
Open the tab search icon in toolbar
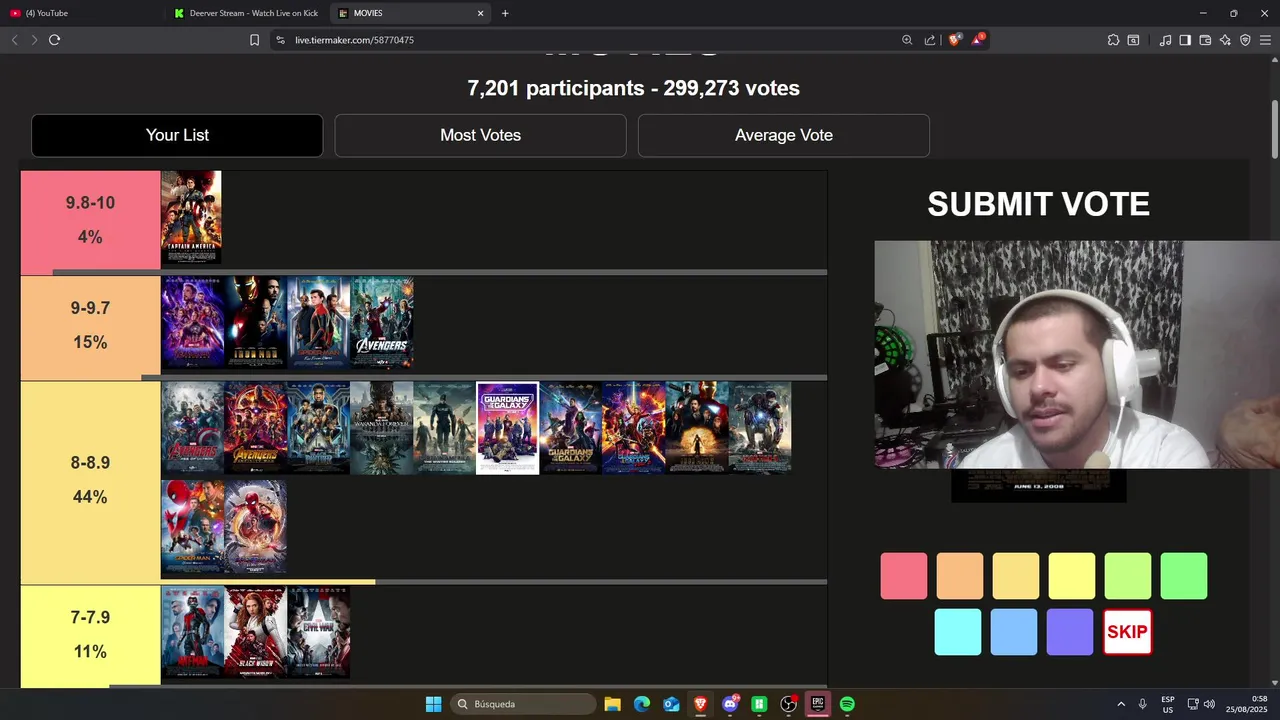coord(1133,40)
